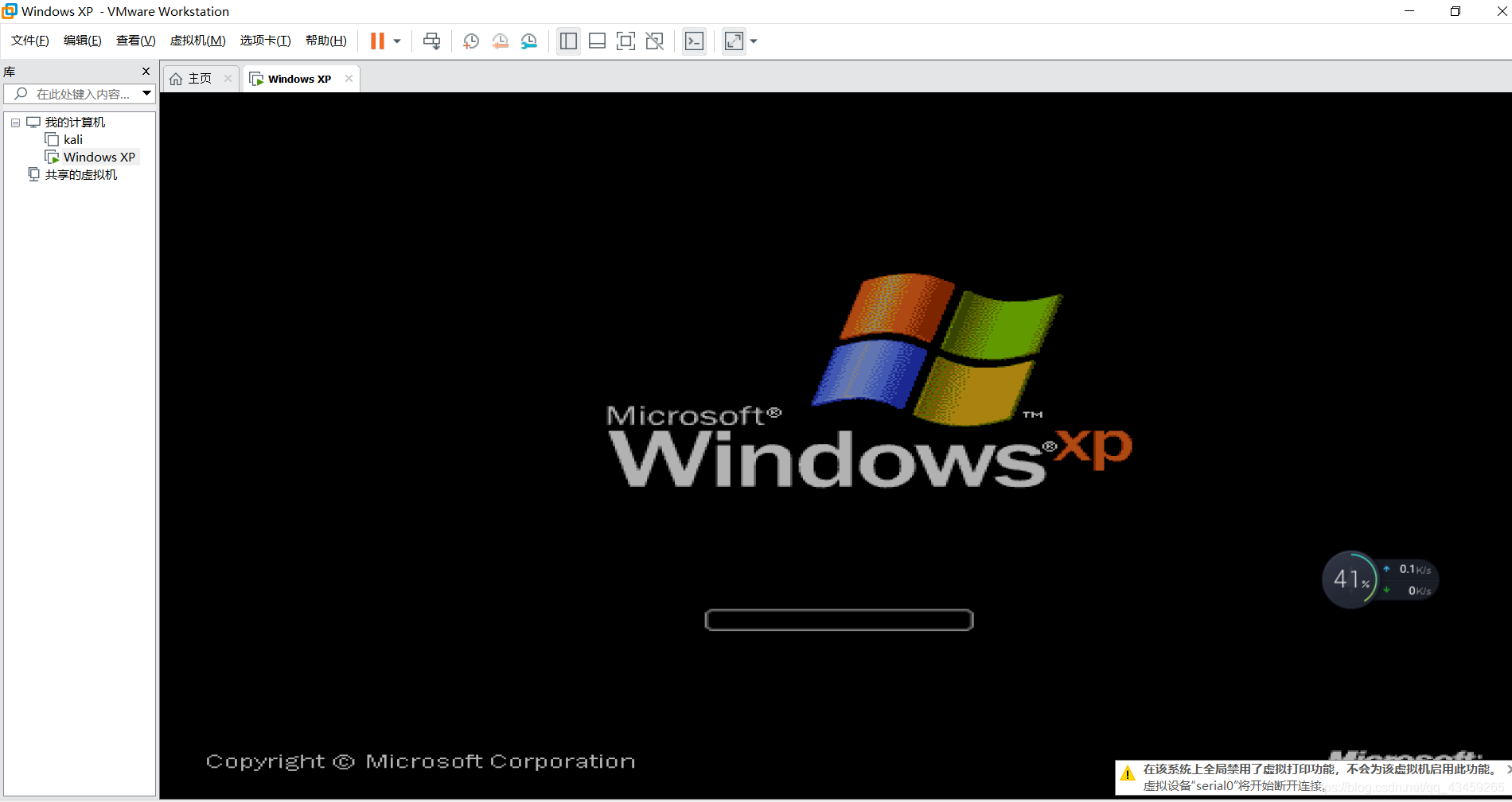The image size is (1512, 802).
Task: Click the Windows XP boot progress bar
Action: coord(839,620)
